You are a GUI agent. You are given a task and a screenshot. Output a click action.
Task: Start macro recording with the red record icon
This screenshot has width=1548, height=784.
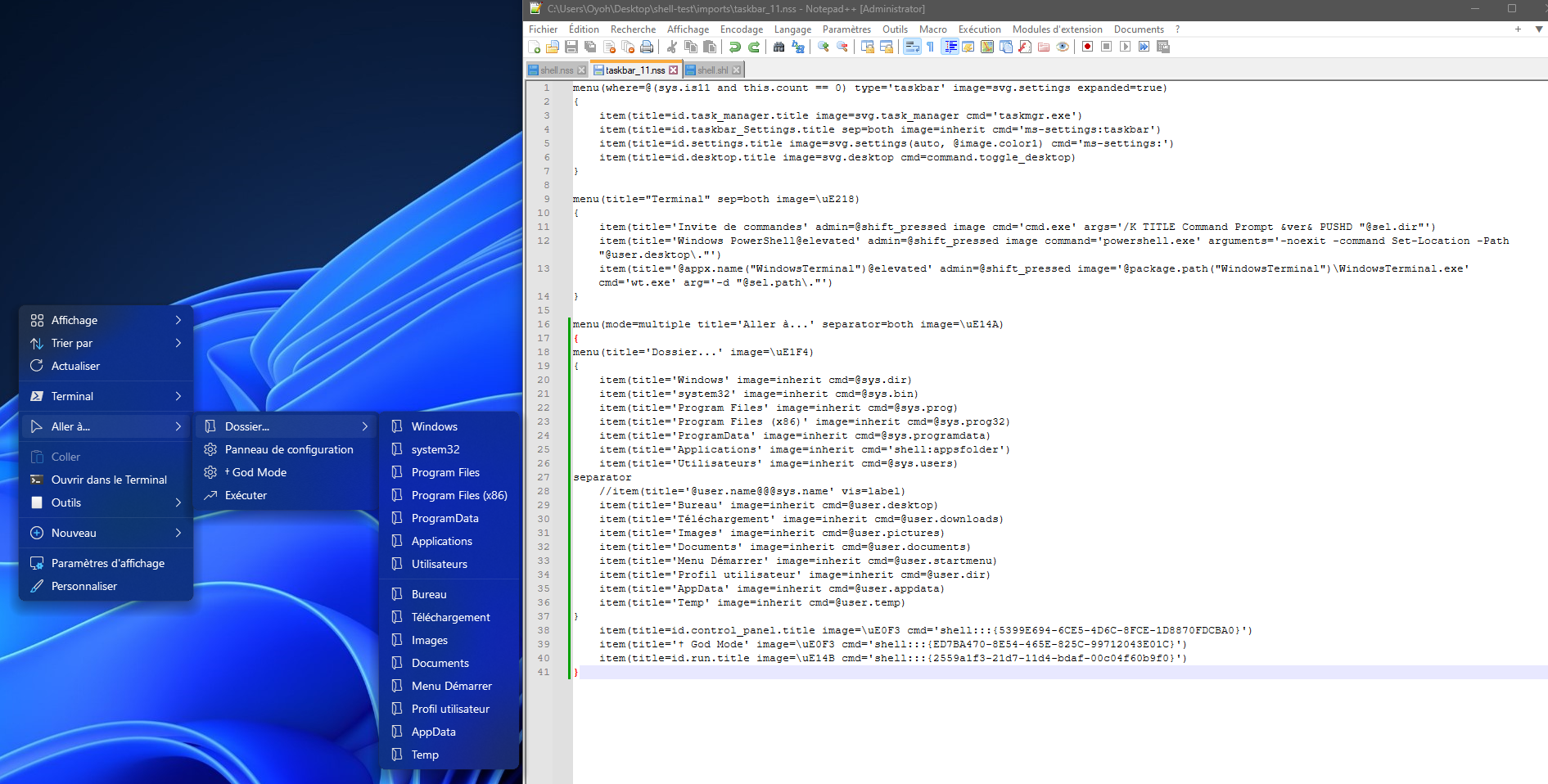click(x=1086, y=47)
